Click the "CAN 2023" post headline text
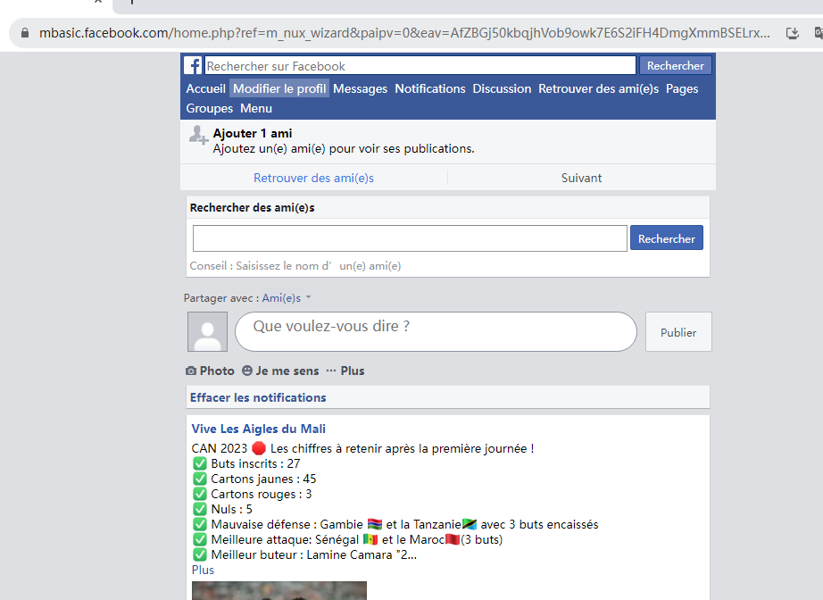823x600 pixels. [363, 449]
